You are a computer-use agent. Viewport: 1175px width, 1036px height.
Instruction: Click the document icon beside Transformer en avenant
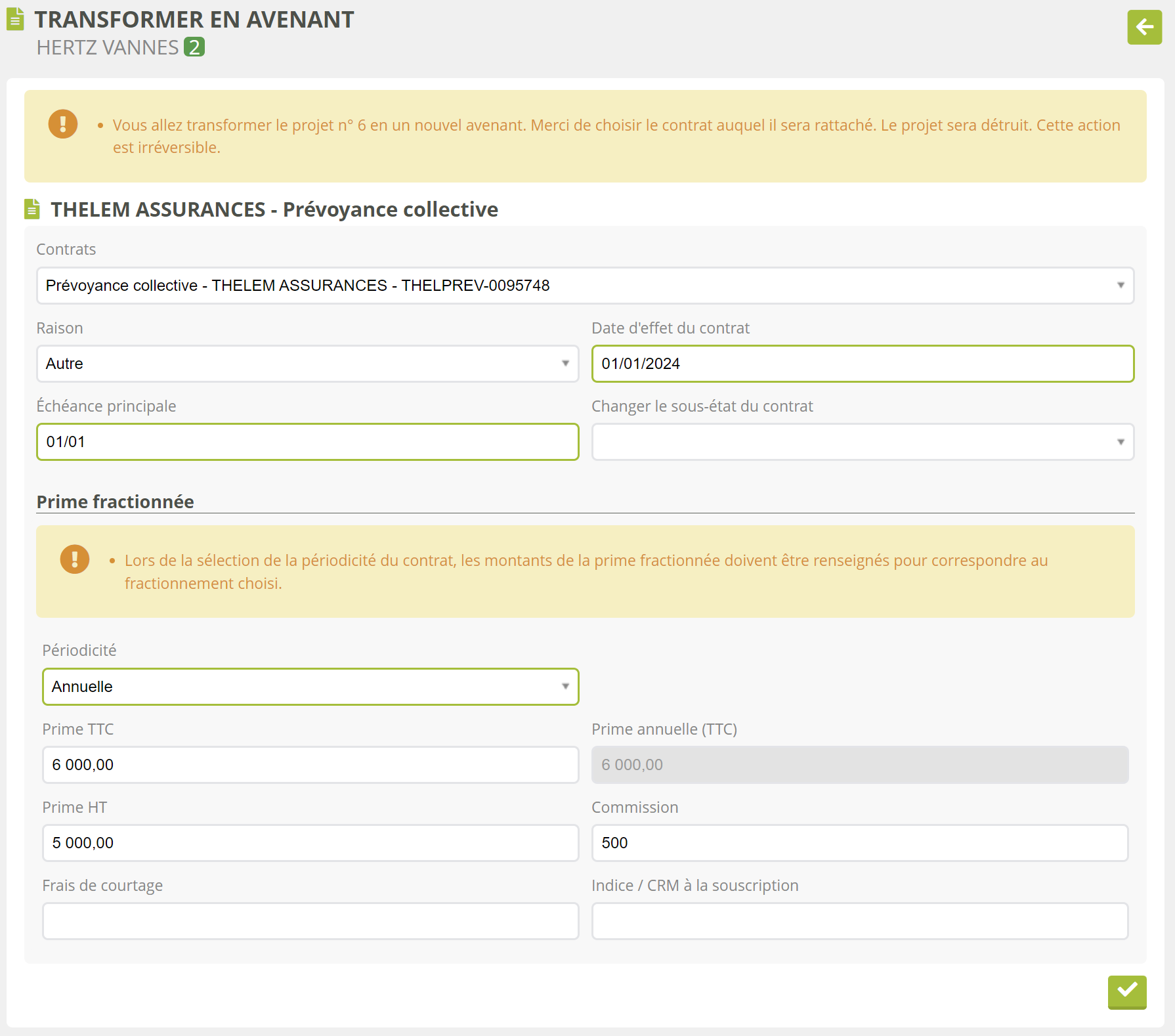tap(15, 20)
